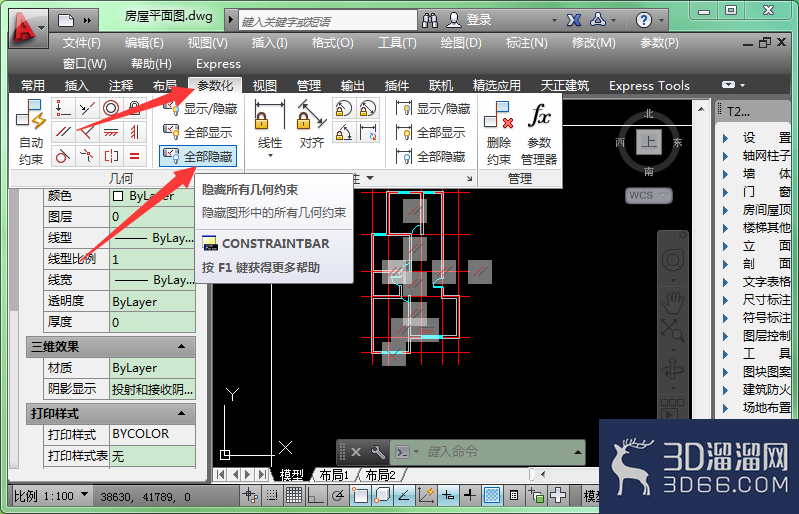Click dimensional 全部隐藏 button
Screen dimensions: 799x514
(x=431, y=156)
